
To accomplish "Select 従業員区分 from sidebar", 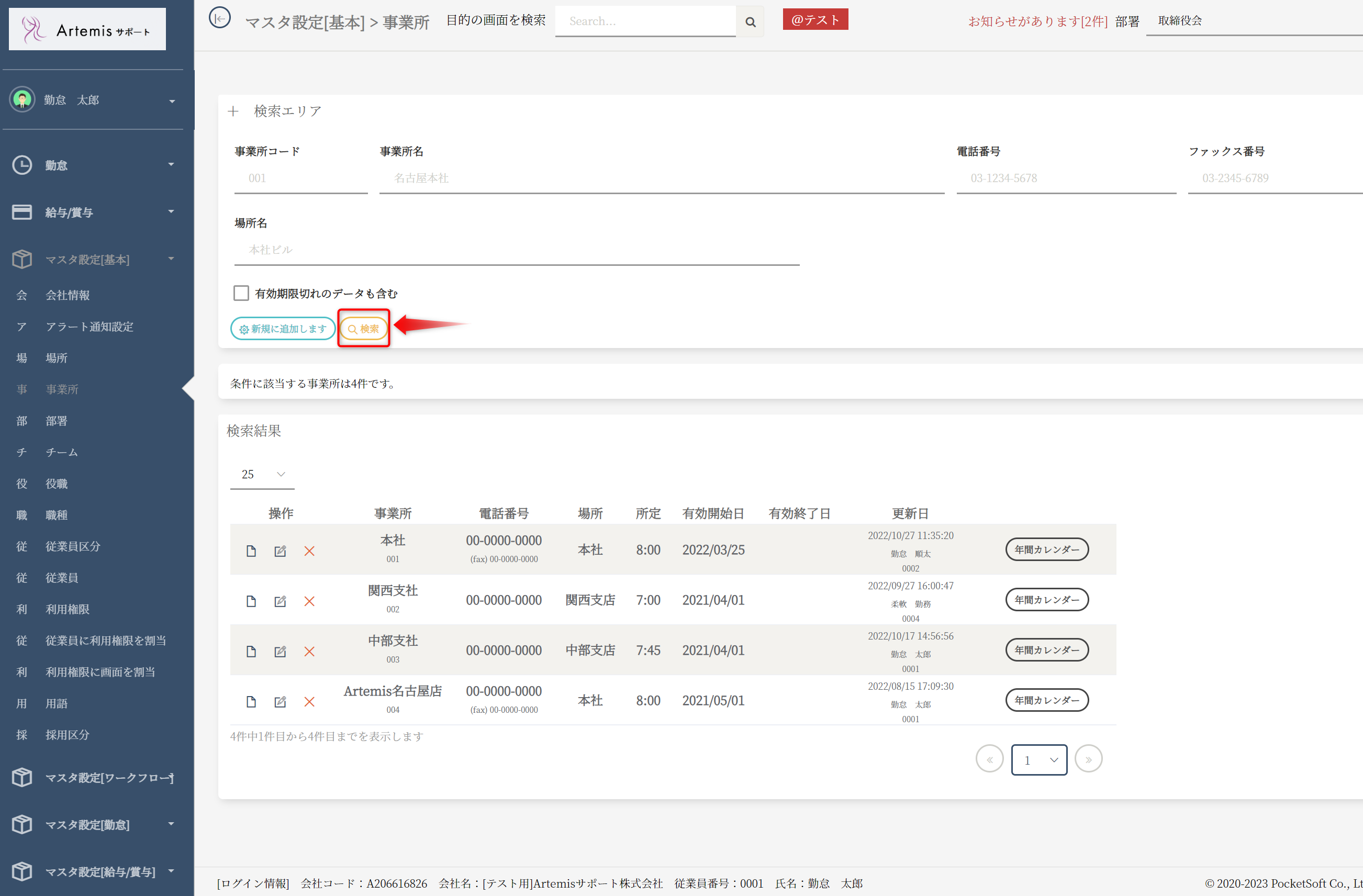I will tap(73, 546).
